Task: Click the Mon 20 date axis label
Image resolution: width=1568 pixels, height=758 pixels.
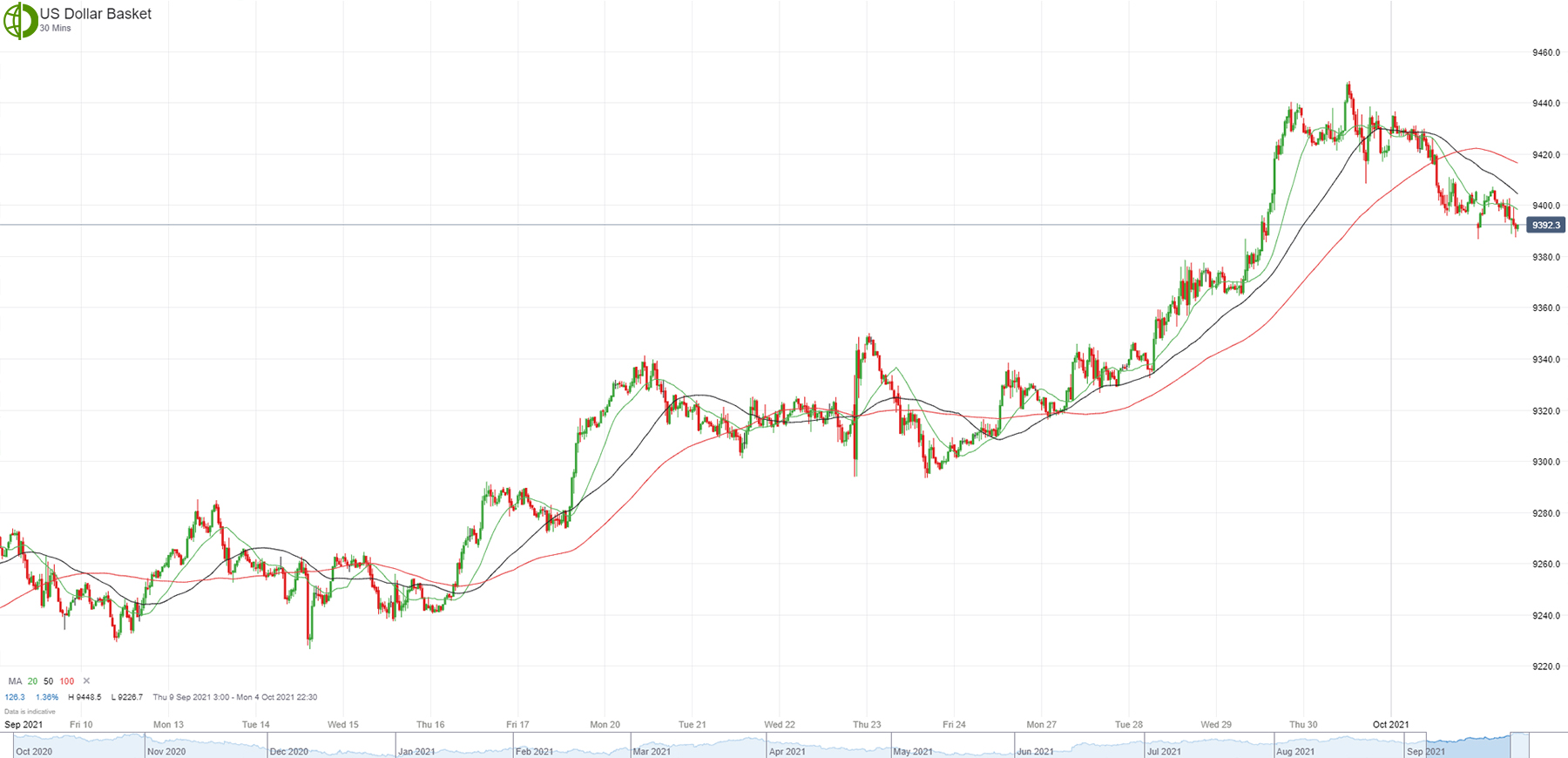Action: click(605, 725)
